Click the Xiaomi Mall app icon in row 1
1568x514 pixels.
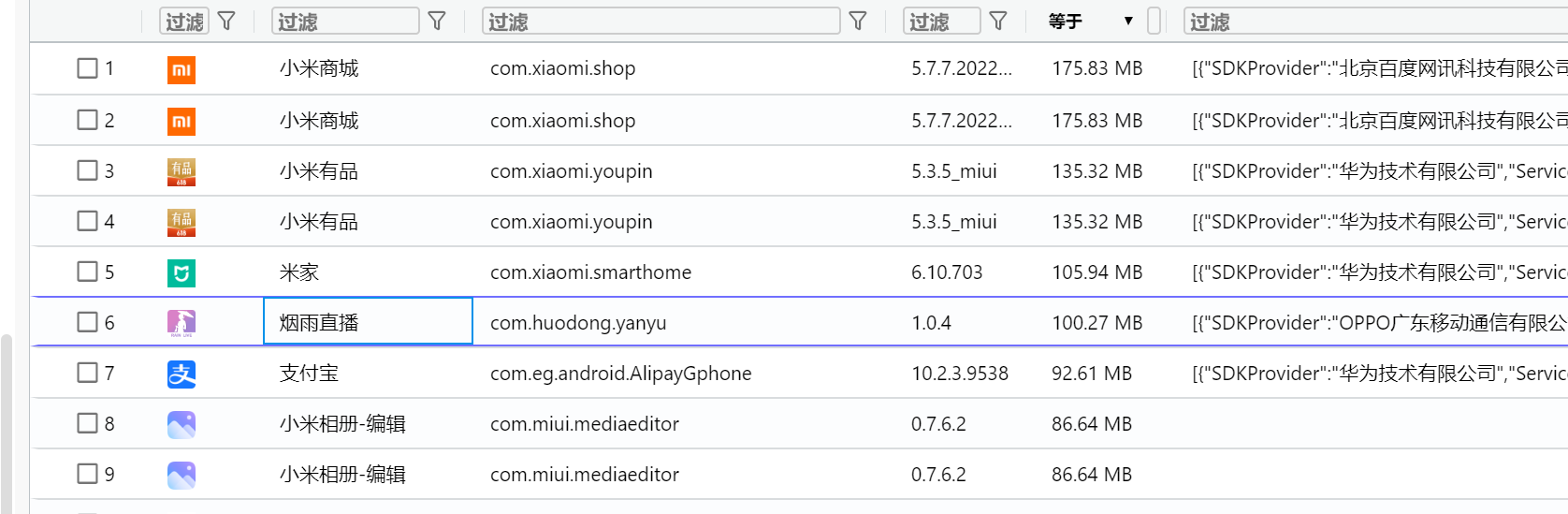click(181, 69)
